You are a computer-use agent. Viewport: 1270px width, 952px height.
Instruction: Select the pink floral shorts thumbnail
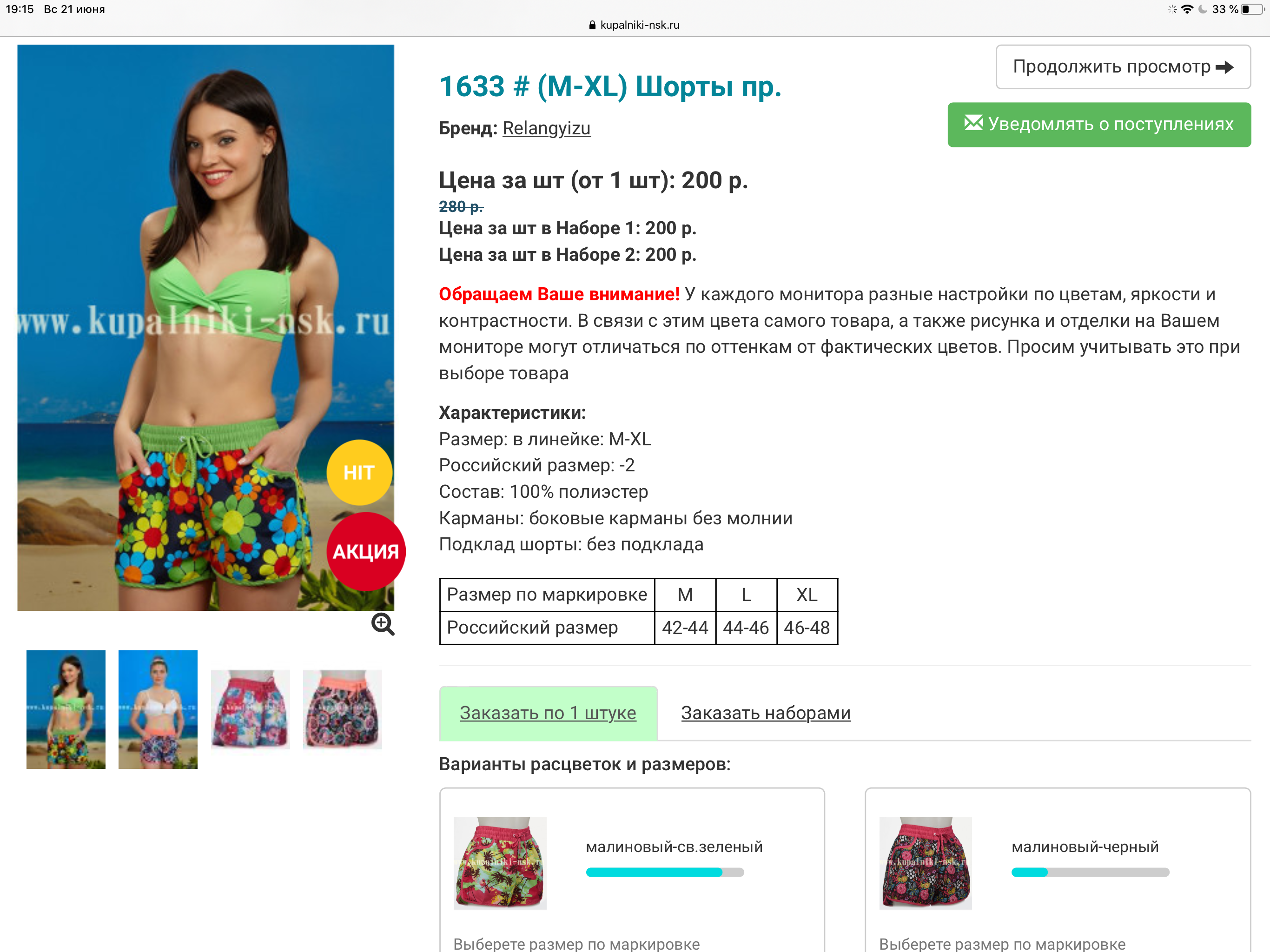(250, 709)
